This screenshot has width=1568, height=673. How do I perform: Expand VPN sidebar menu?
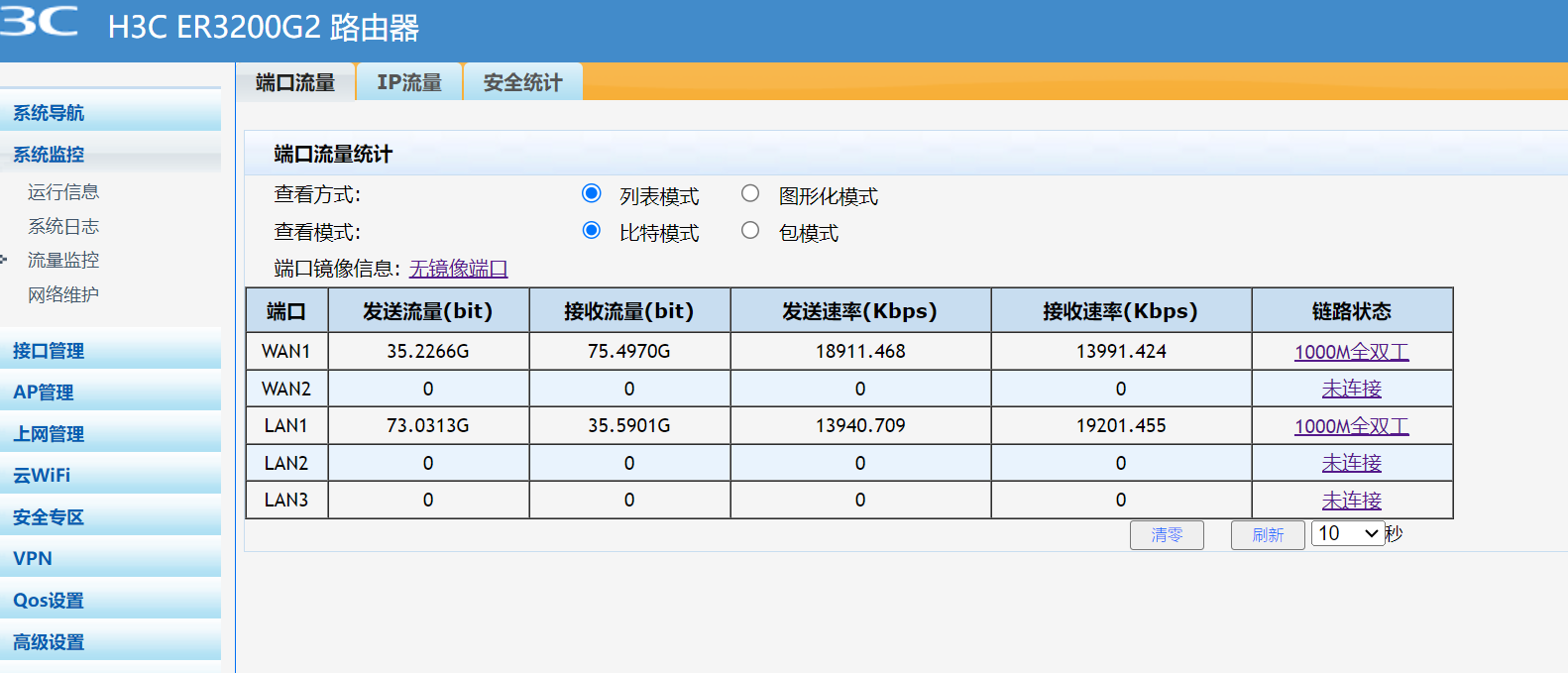[x=110, y=558]
